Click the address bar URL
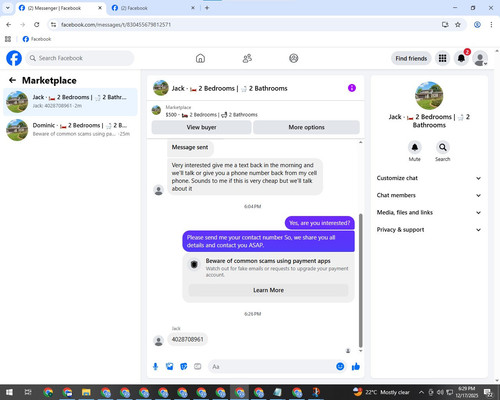500x400 pixels. click(x=116, y=25)
